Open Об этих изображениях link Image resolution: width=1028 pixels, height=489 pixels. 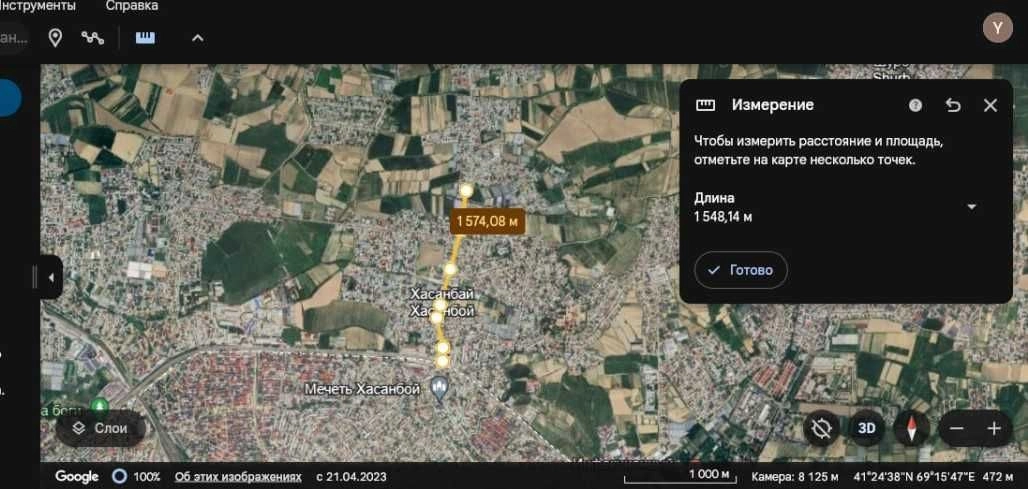pos(238,477)
